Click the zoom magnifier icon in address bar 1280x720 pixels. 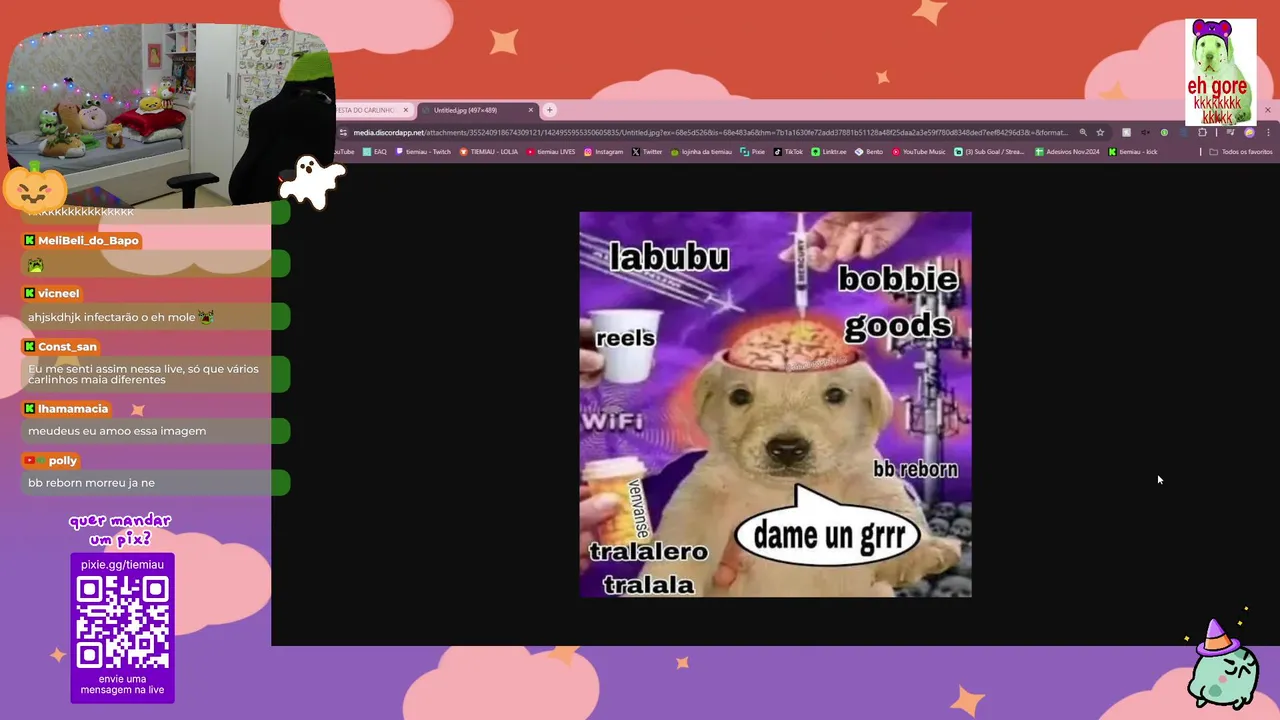click(1083, 132)
